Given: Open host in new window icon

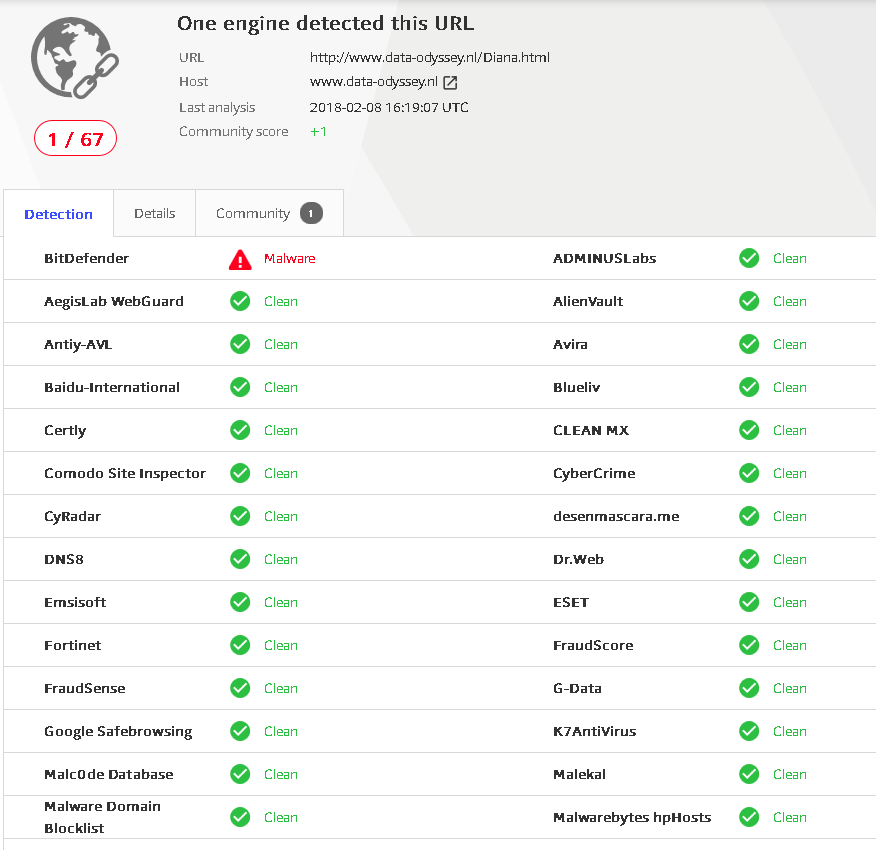Looking at the screenshot, I should 450,83.
